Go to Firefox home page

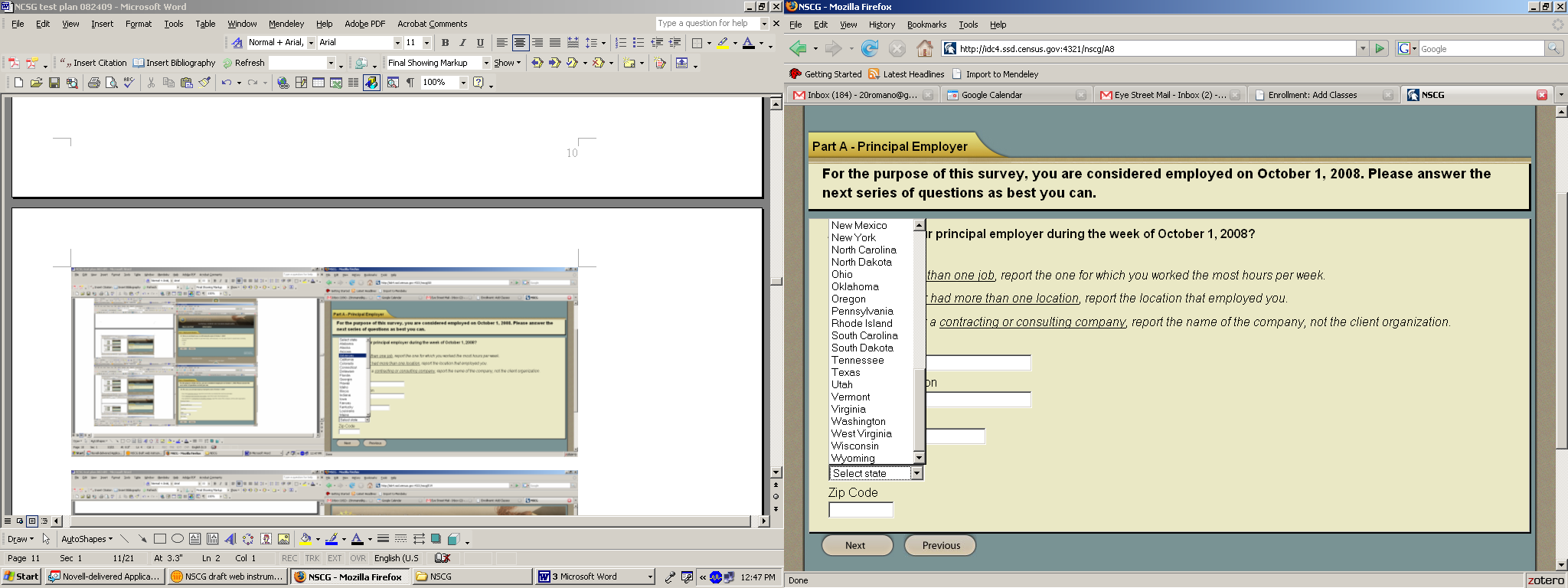(925, 49)
